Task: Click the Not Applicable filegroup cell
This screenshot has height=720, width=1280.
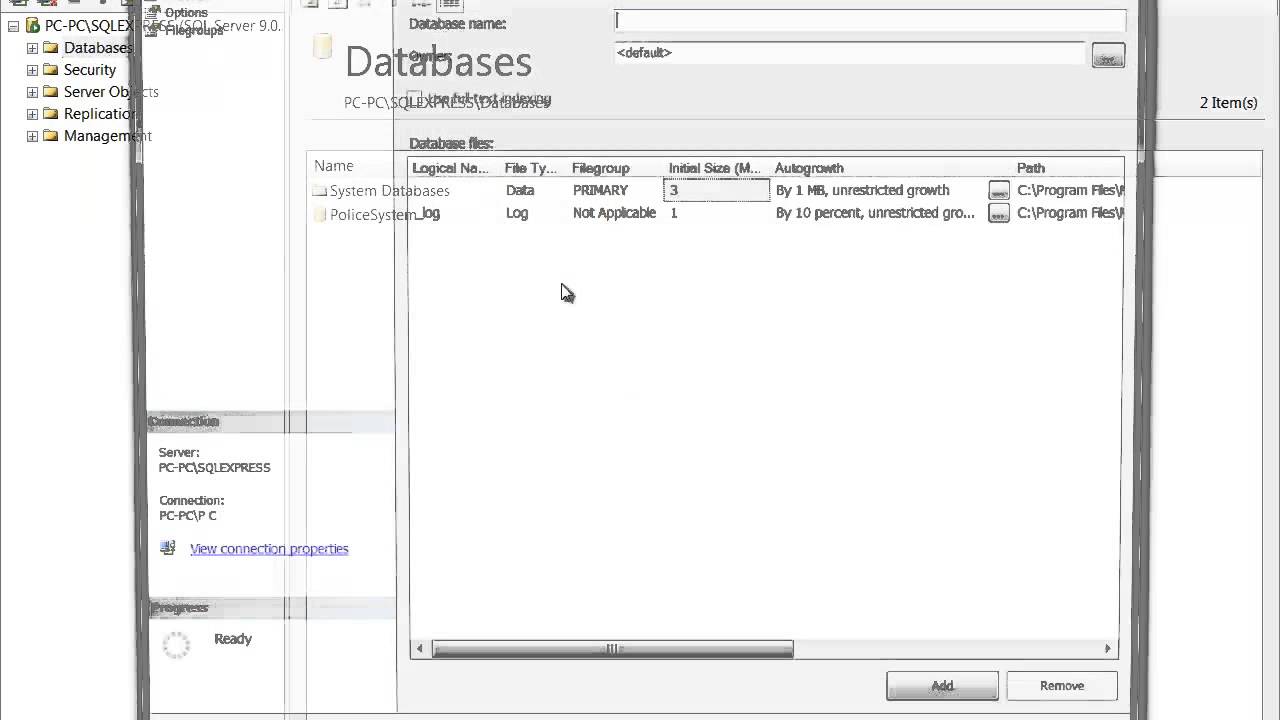Action: 614,213
